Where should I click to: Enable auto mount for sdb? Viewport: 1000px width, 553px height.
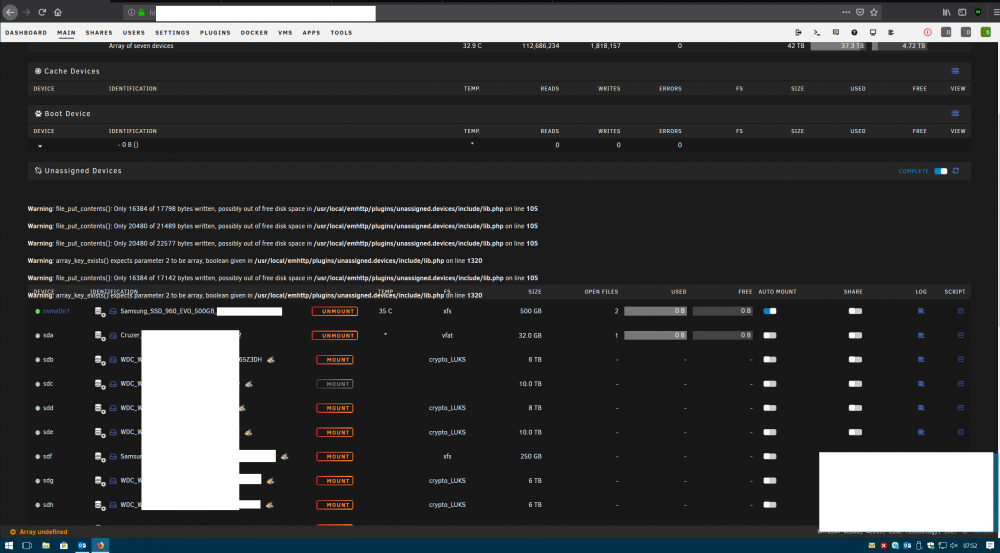click(770, 360)
